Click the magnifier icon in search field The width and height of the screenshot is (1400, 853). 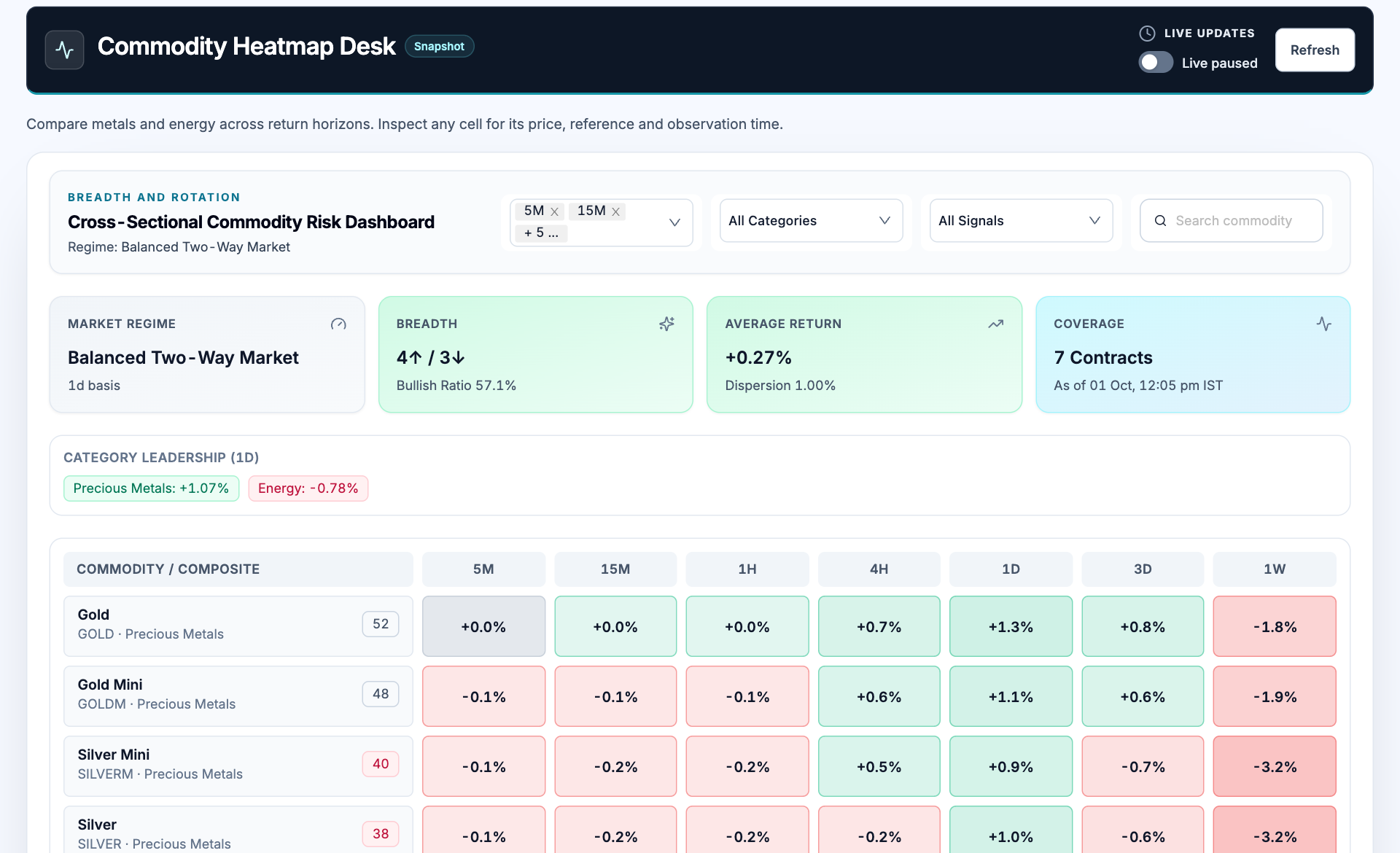1160,220
